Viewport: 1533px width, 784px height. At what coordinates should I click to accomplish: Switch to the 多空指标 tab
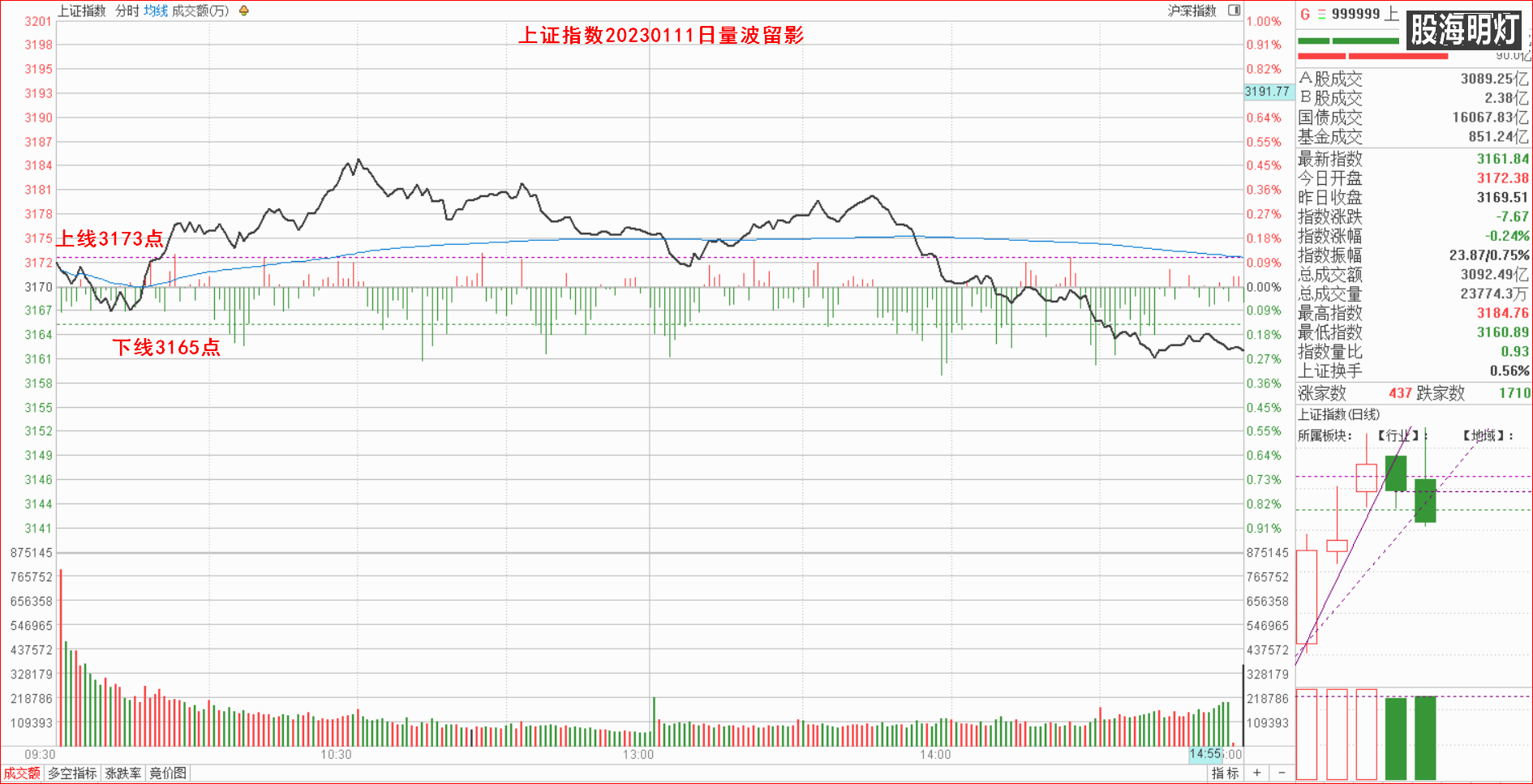point(72,773)
